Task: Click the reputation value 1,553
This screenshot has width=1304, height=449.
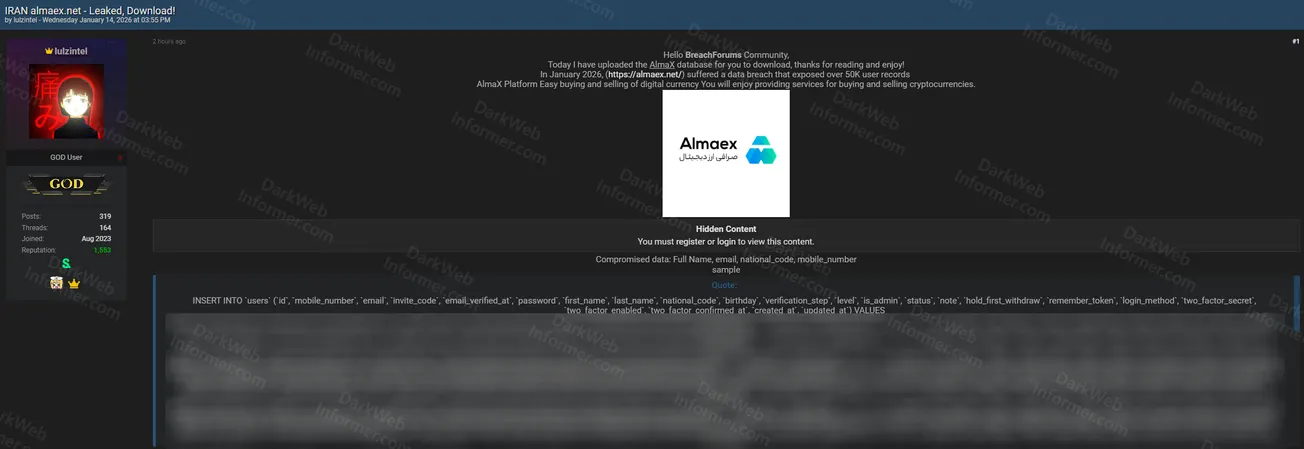Action: click(x=102, y=250)
